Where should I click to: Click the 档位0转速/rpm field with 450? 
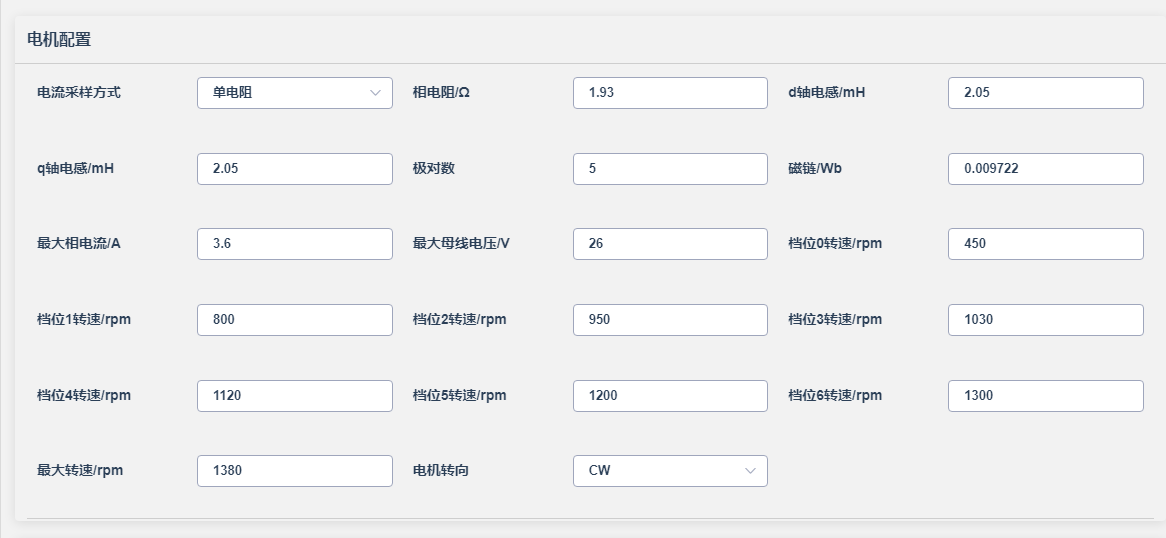coord(1046,244)
